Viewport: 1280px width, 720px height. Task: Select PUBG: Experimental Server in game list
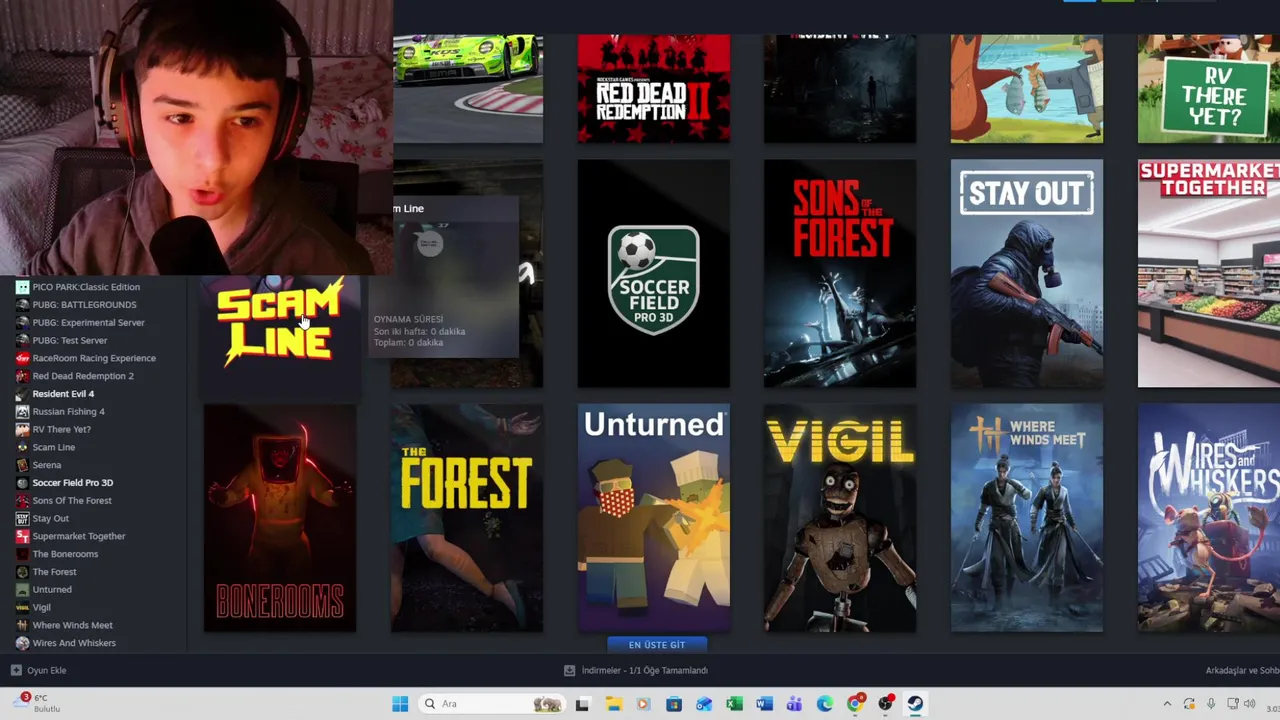click(x=88, y=323)
